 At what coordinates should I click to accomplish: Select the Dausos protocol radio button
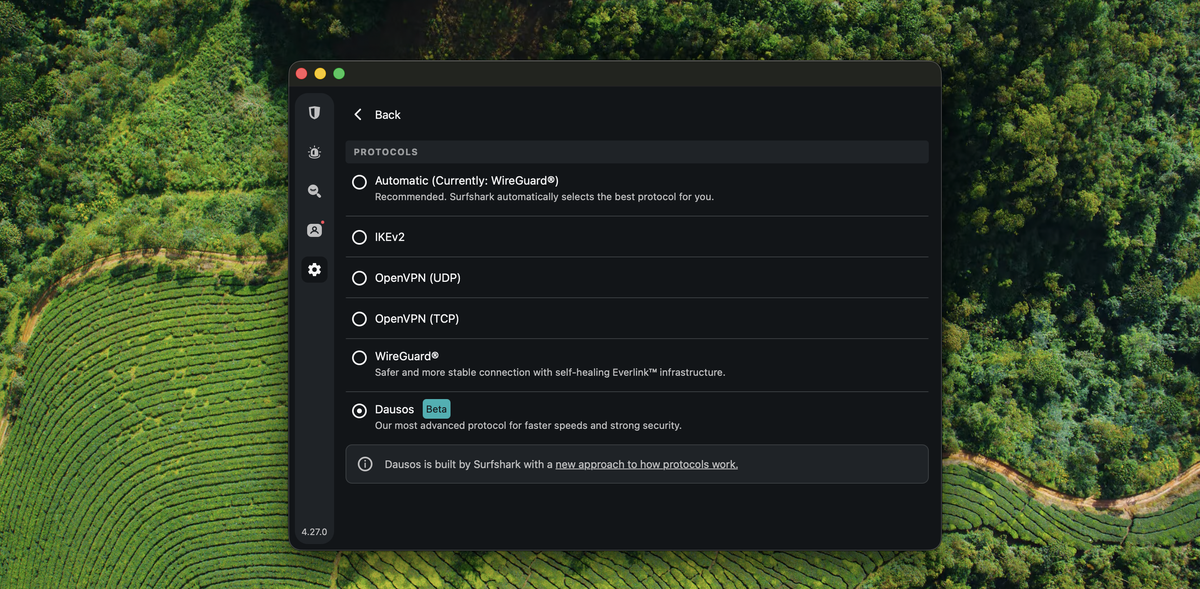pyautogui.click(x=359, y=410)
